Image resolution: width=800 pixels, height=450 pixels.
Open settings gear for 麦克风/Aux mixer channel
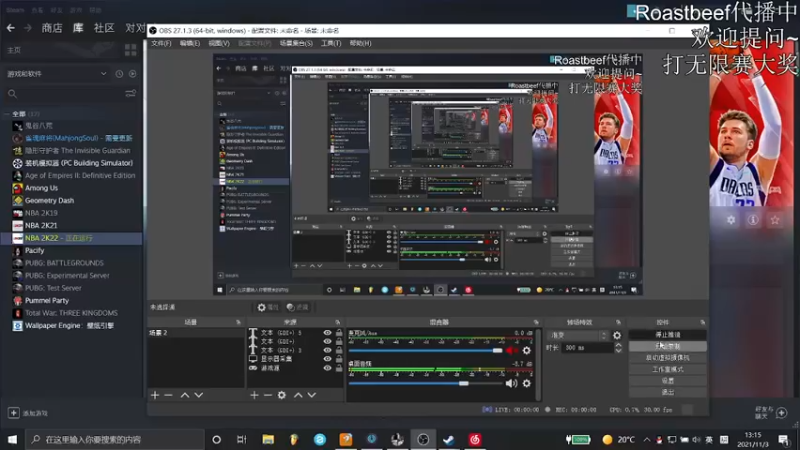(x=527, y=350)
